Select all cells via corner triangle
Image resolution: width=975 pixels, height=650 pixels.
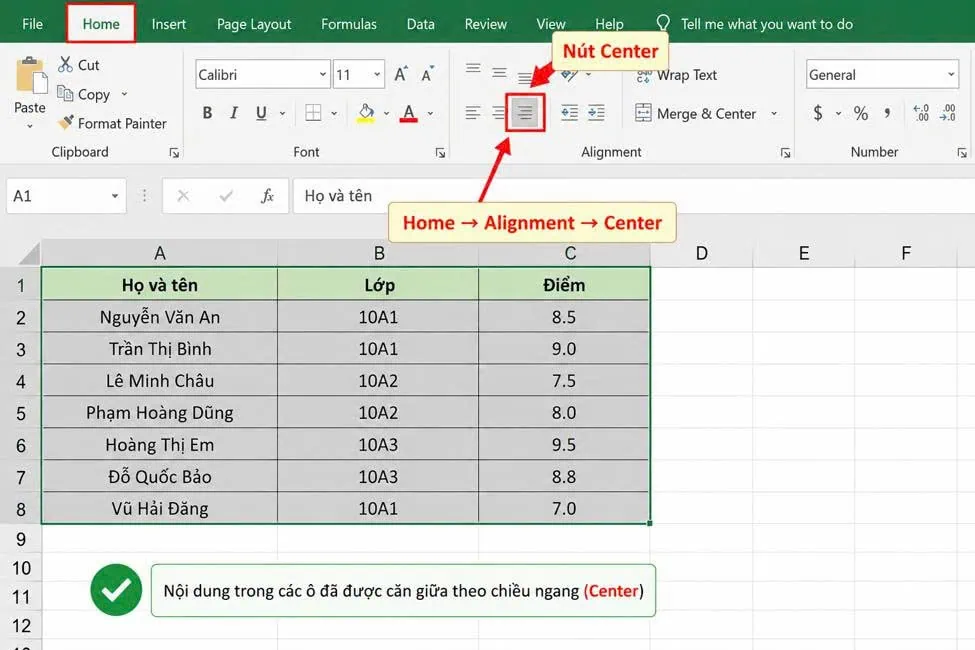[x=29, y=254]
